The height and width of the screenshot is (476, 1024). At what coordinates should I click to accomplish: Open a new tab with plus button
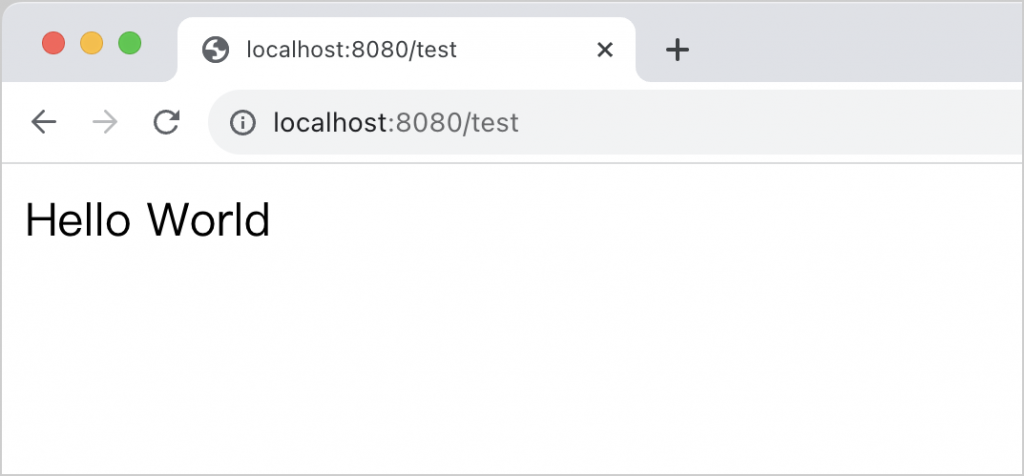[x=678, y=49]
